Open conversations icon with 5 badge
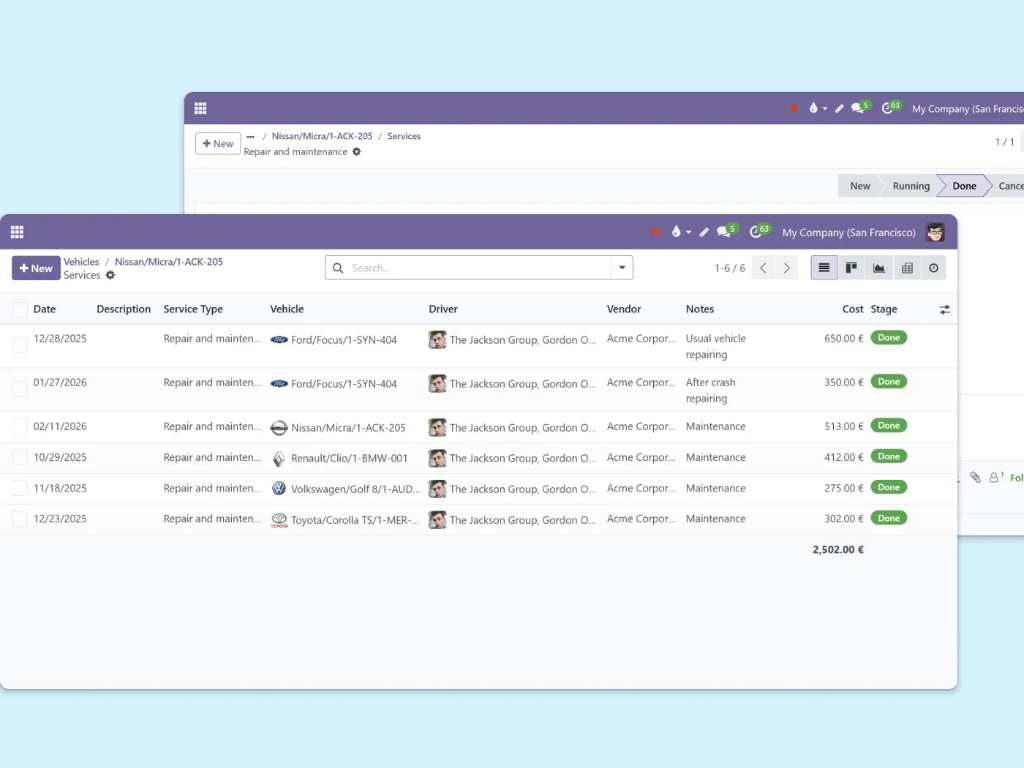Image resolution: width=1024 pixels, height=768 pixels. tap(725, 232)
